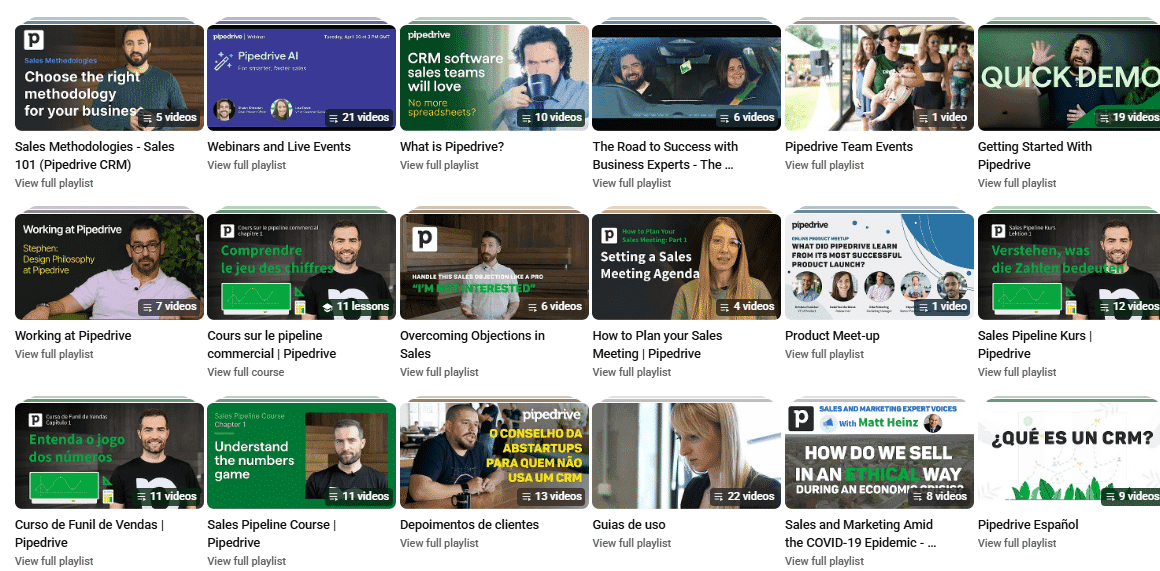Image resolution: width=1160 pixels, height=571 pixels.
Task: View full playlist under How to Plan your Sales Meeting
Action: coord(632,372)
